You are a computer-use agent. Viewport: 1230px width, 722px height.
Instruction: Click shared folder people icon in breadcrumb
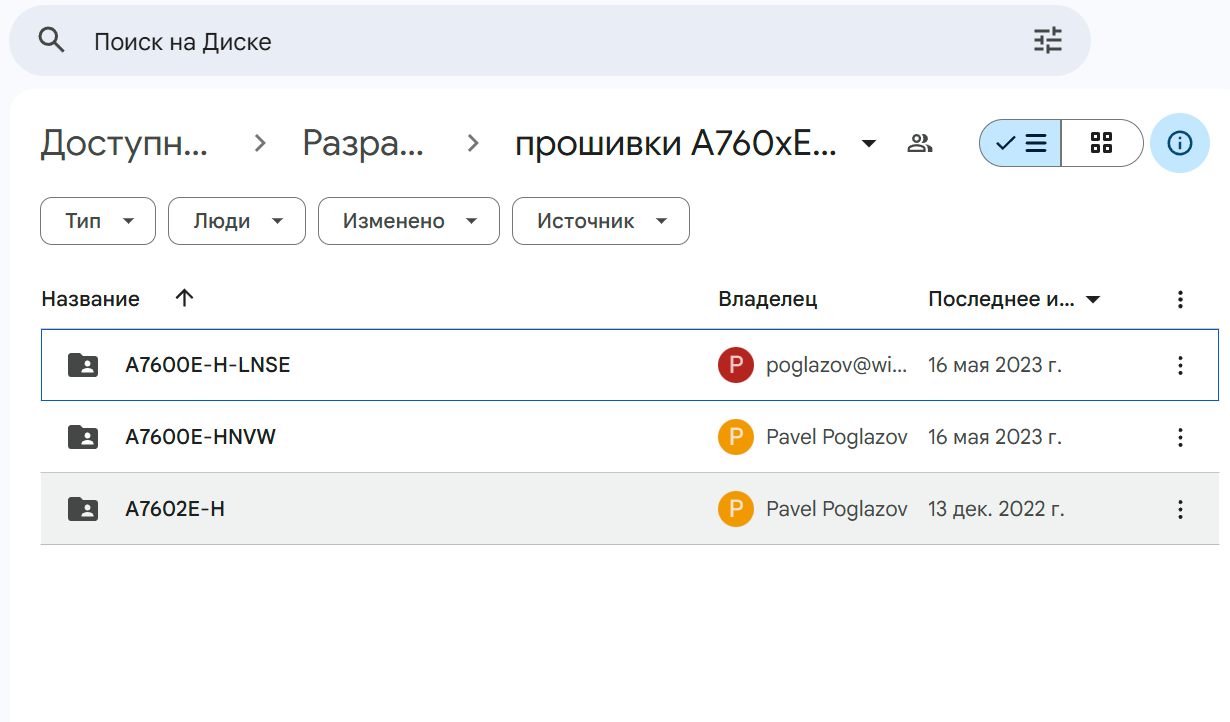919,143
